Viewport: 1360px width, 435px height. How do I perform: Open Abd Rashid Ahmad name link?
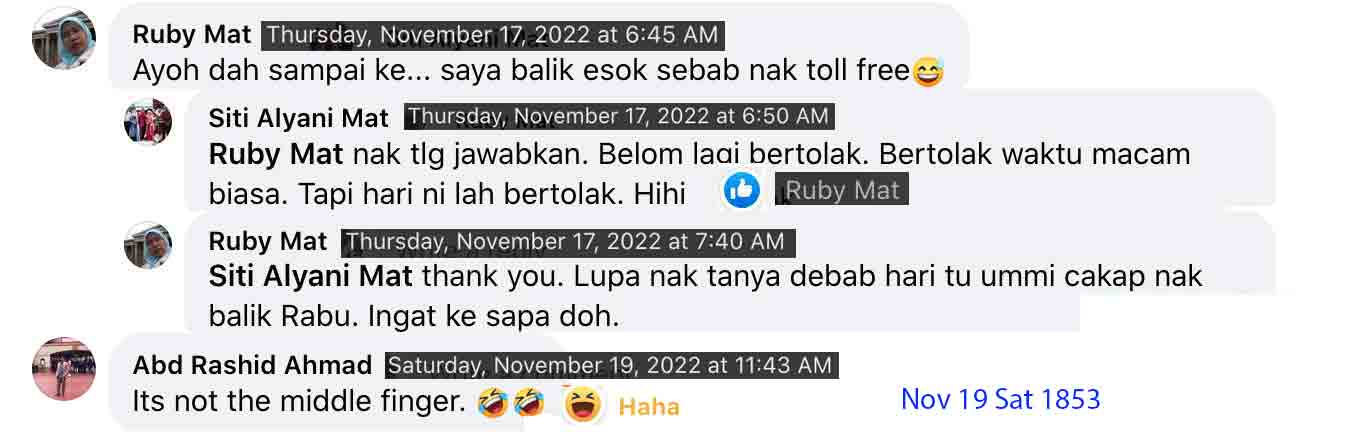coord(252,366)
